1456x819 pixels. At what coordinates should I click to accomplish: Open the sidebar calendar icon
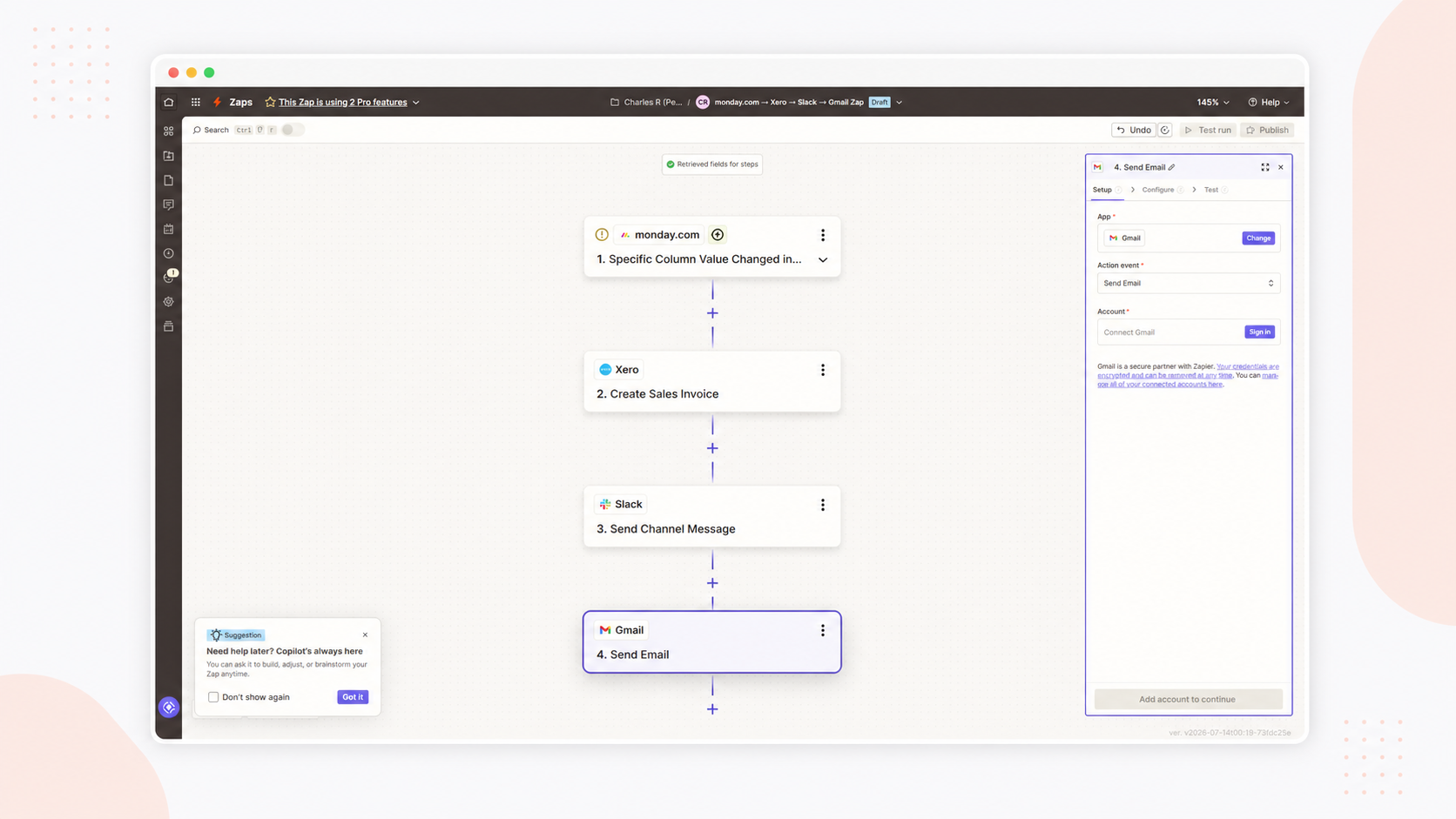pos(169,229)
